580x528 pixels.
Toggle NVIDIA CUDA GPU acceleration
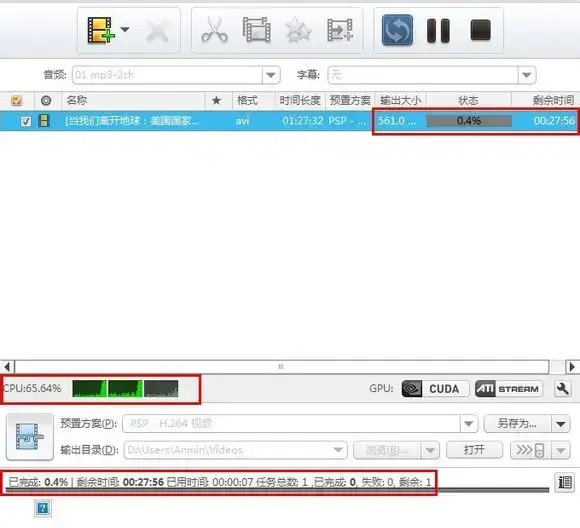pyautogui.click(x=435, y=389)
